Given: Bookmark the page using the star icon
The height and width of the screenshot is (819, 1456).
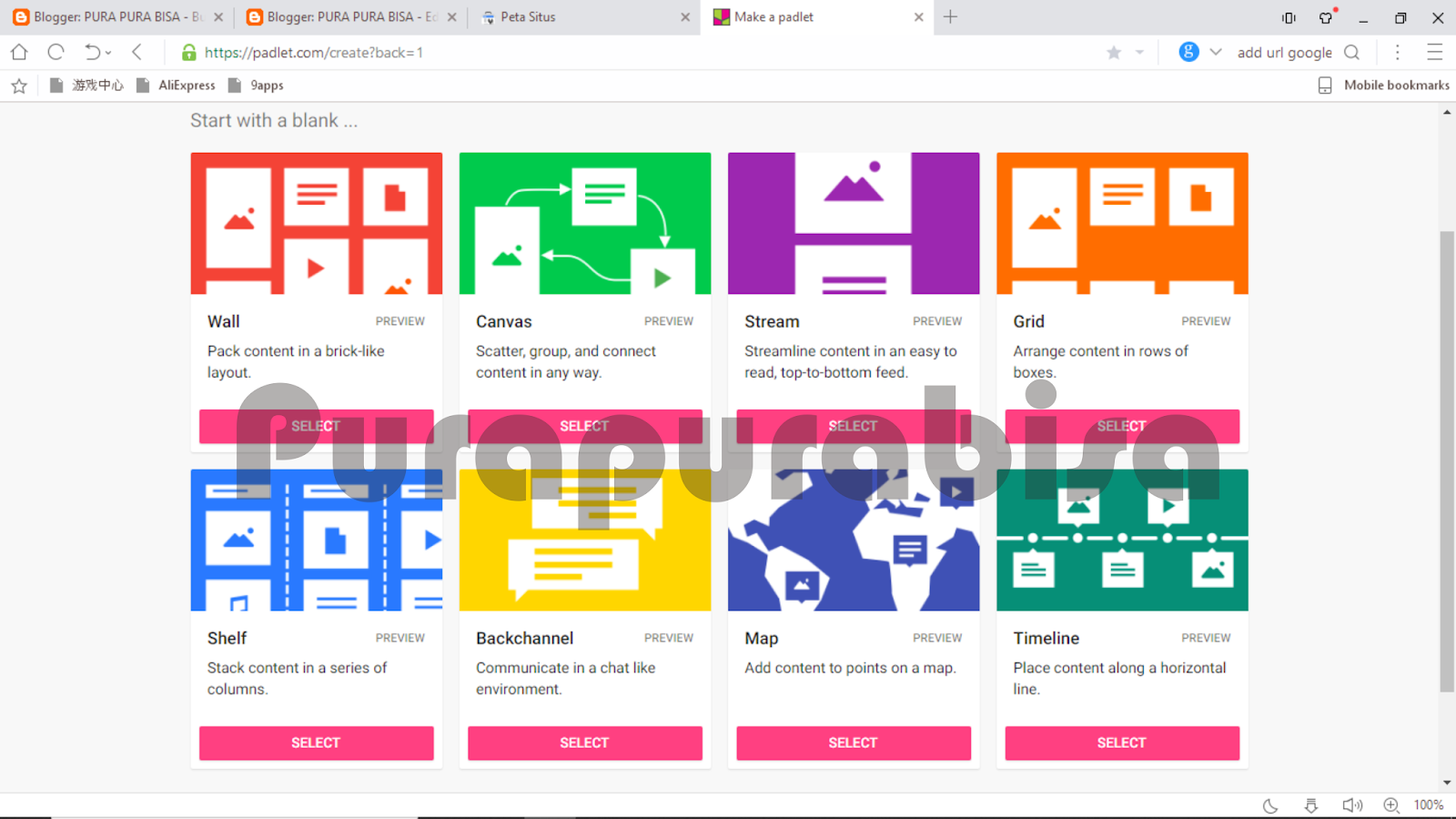Looking at the screenshot, I should (x=1112, y=52).
